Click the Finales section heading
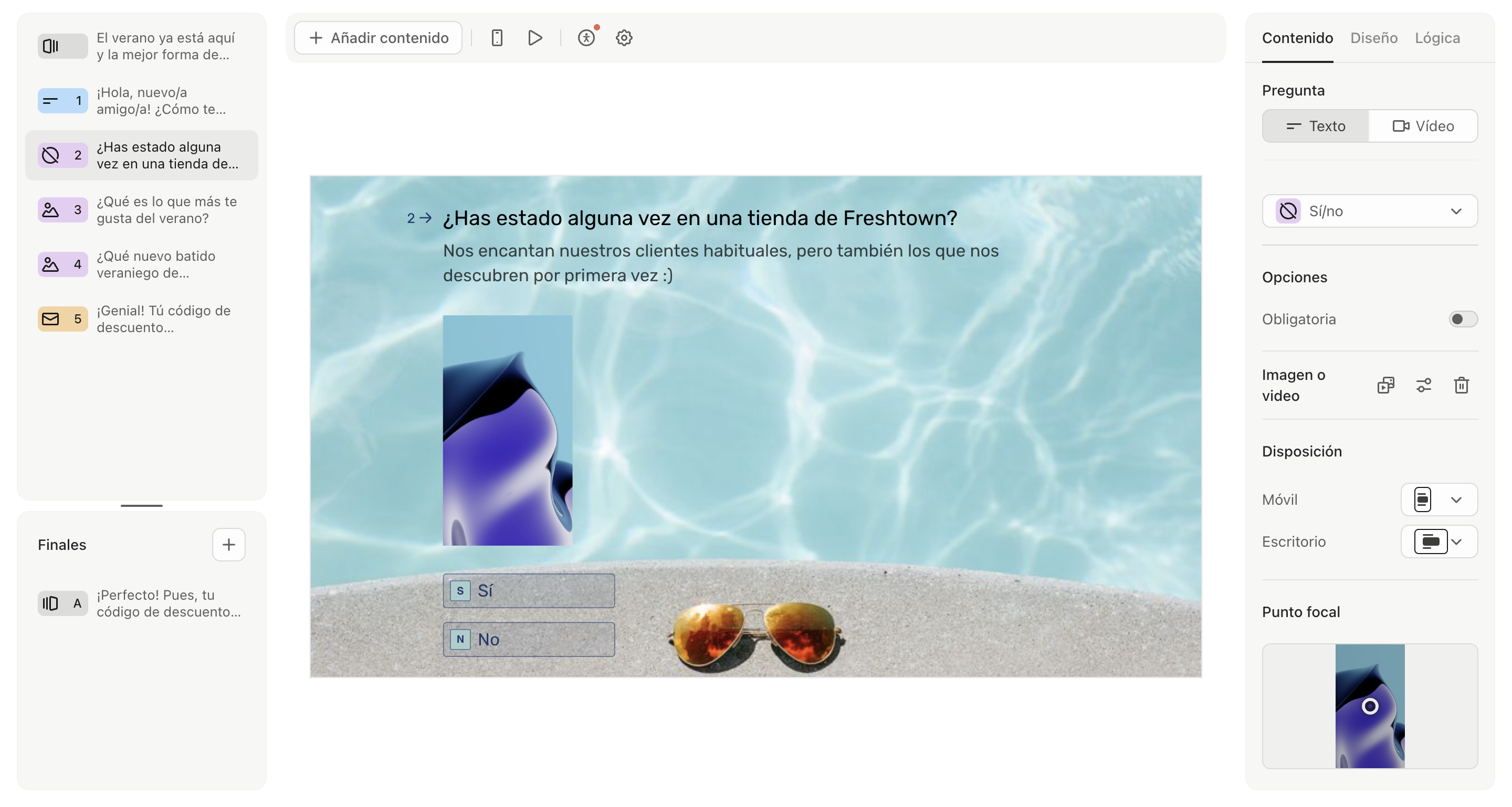The height and width of the screenshot is (807, 1512). (x=62, y=545)
